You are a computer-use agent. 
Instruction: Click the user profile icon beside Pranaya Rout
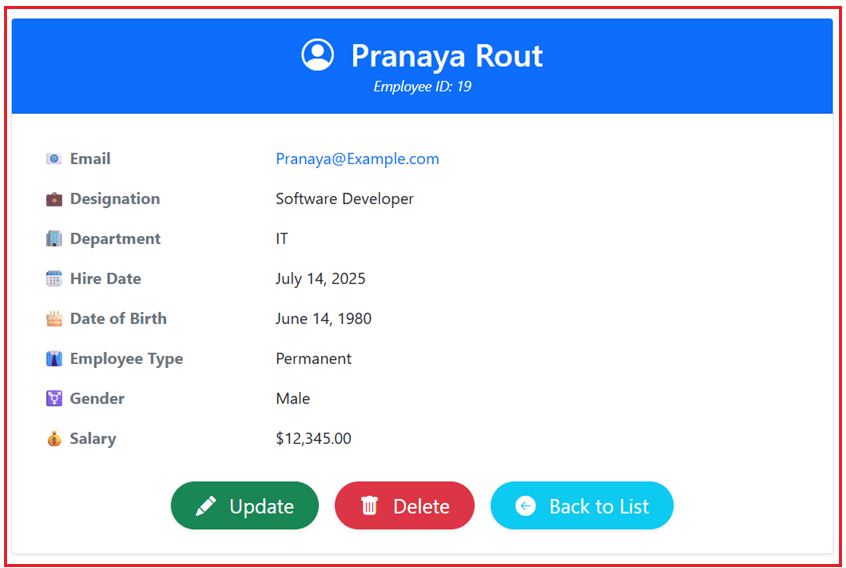(317, 55)
